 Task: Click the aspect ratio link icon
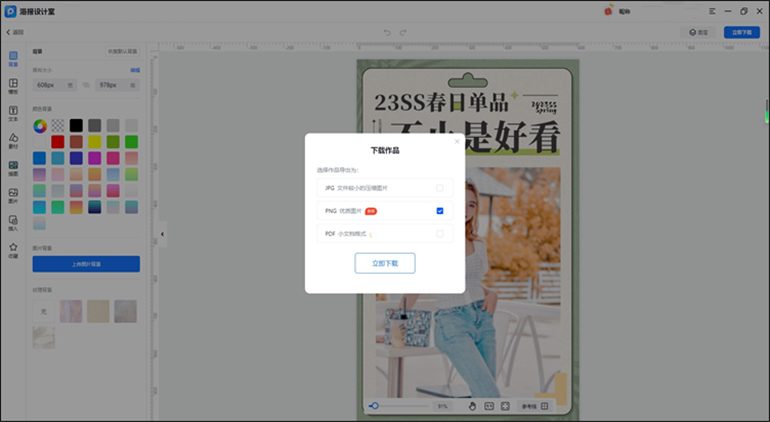(x=86, y=85)
